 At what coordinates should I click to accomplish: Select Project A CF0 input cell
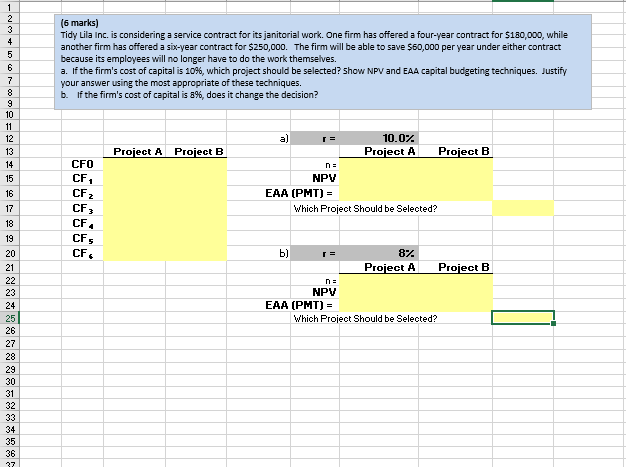tap(135, 164)
